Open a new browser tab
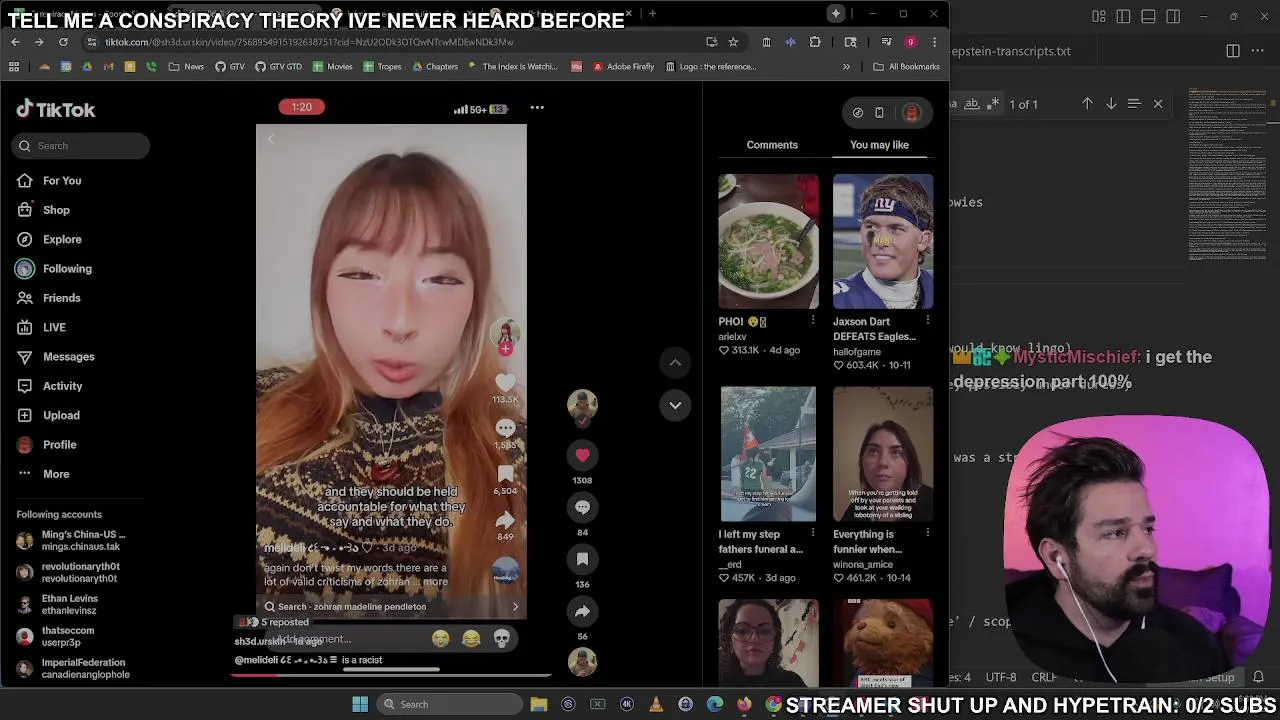Image resolution: width=1280 pixels, height=720 pixels. click(652, 14)
